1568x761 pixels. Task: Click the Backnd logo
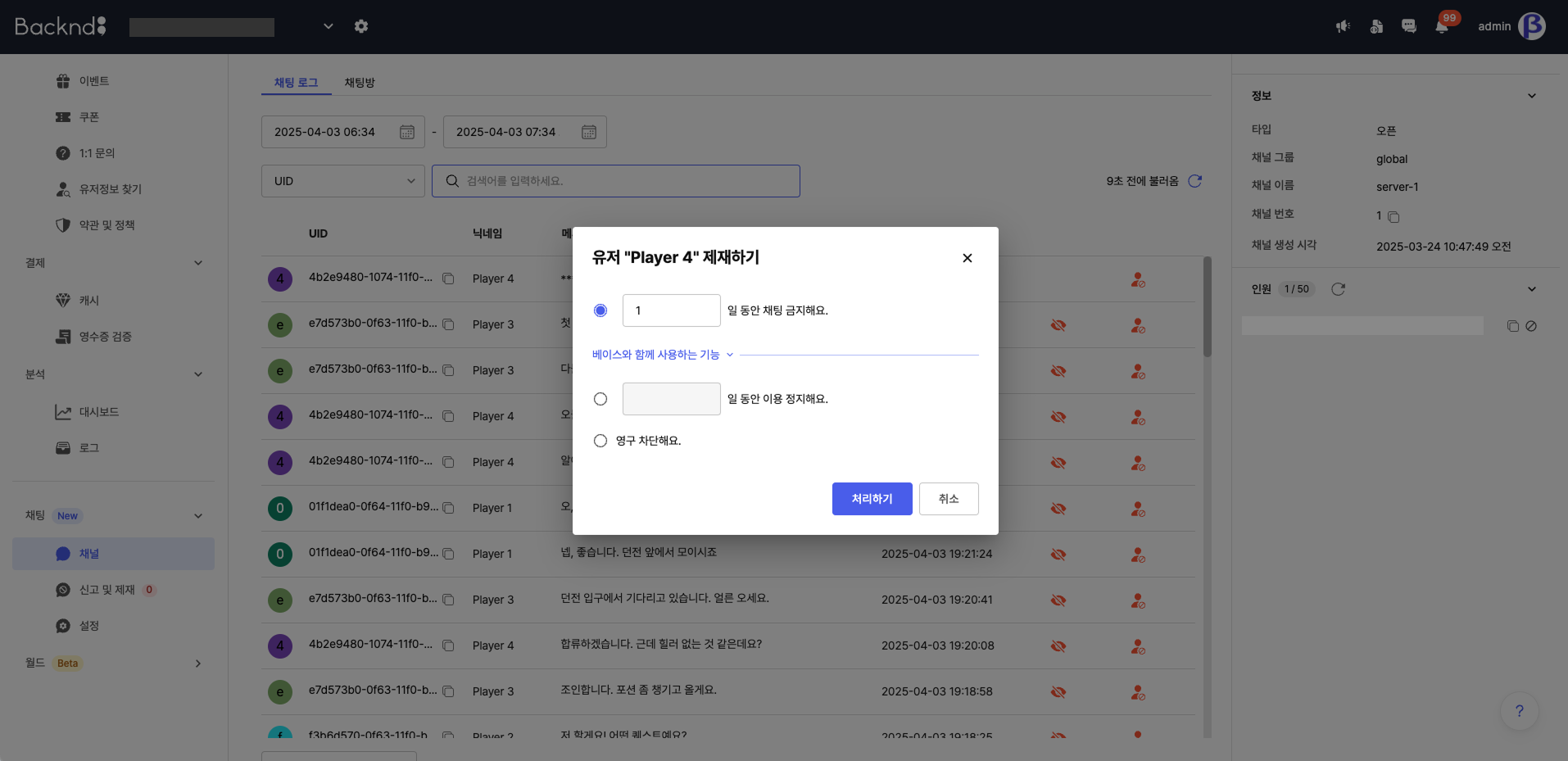tap(61, 26)
